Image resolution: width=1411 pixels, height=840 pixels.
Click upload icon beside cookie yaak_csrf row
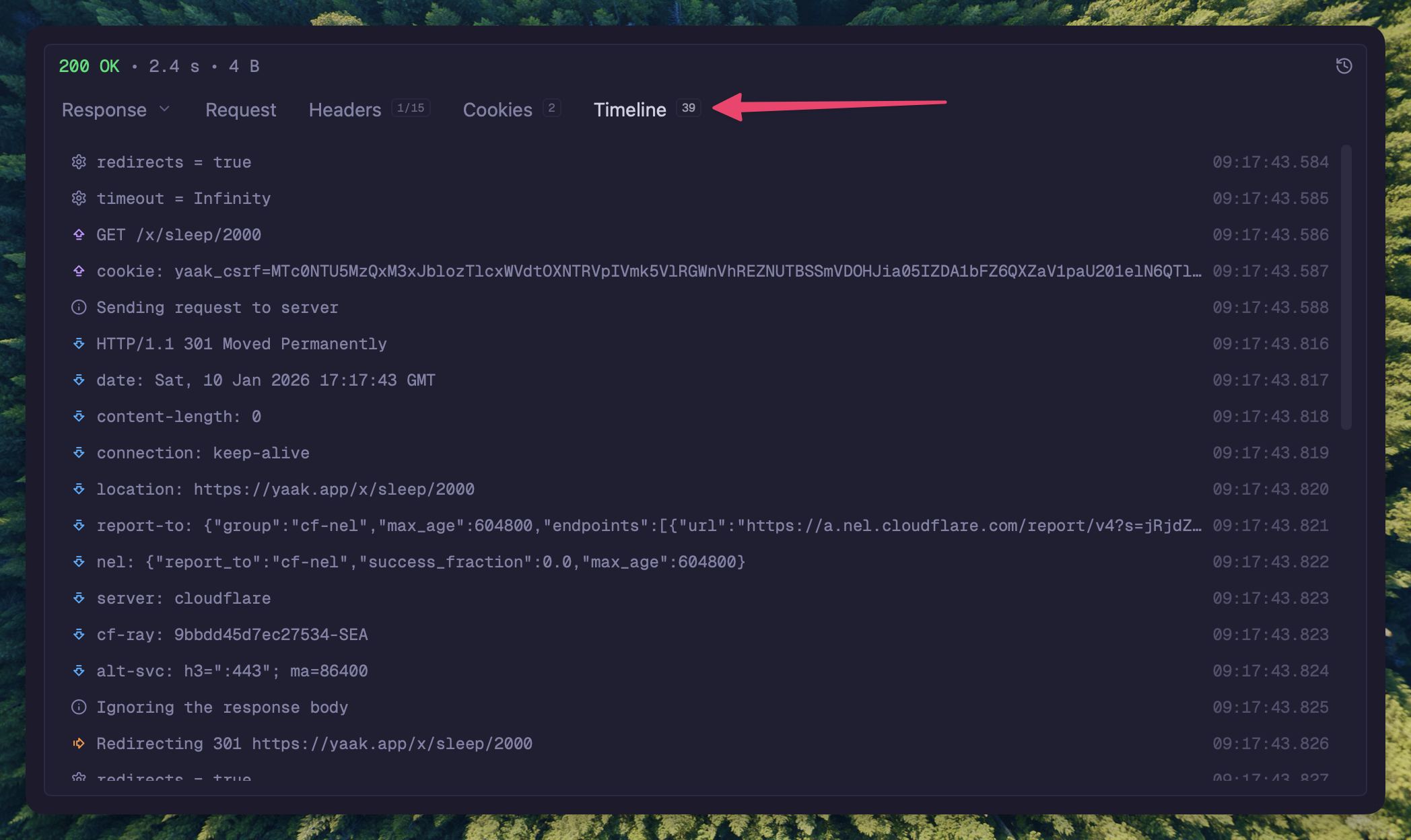[79, 271]
